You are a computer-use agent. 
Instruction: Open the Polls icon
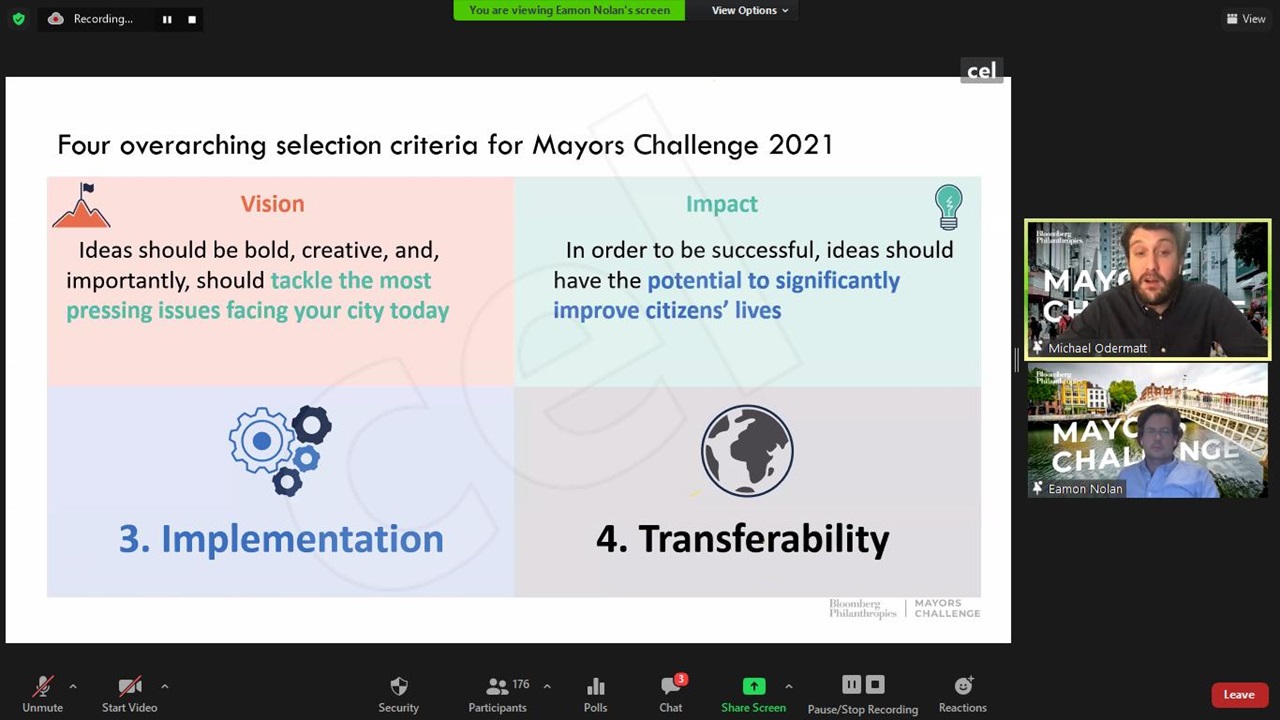pos(595,693)
